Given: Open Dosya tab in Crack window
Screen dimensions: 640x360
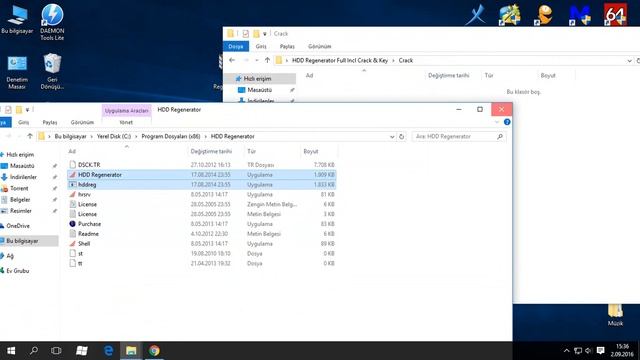Looking at the screenshot, I should (x=236, y=47).
